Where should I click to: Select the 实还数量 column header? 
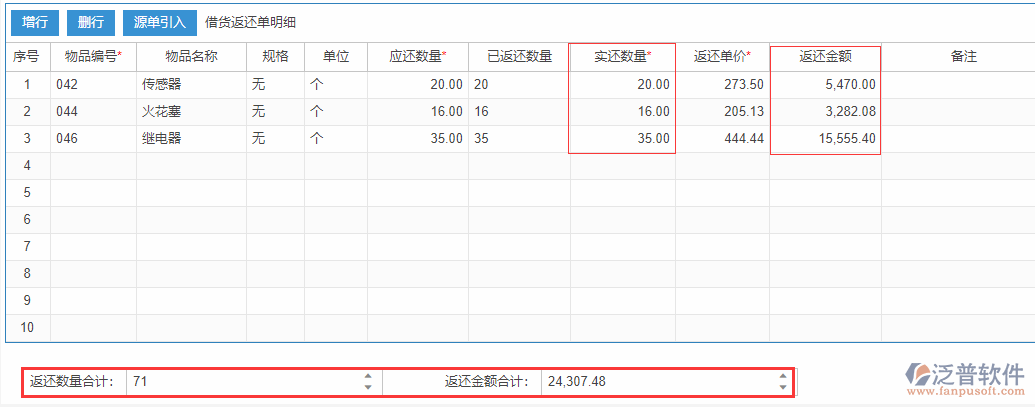tap(622, 57)
